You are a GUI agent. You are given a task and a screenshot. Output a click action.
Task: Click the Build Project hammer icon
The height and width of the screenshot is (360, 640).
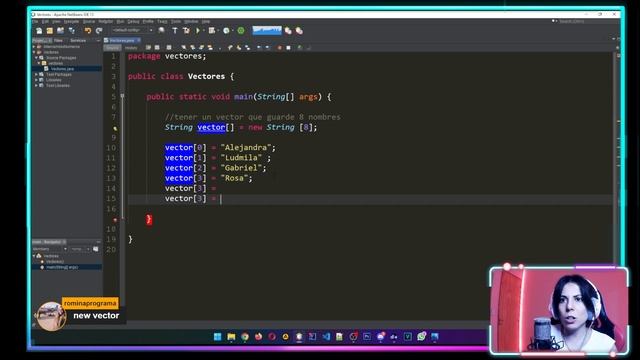point(175,31)
